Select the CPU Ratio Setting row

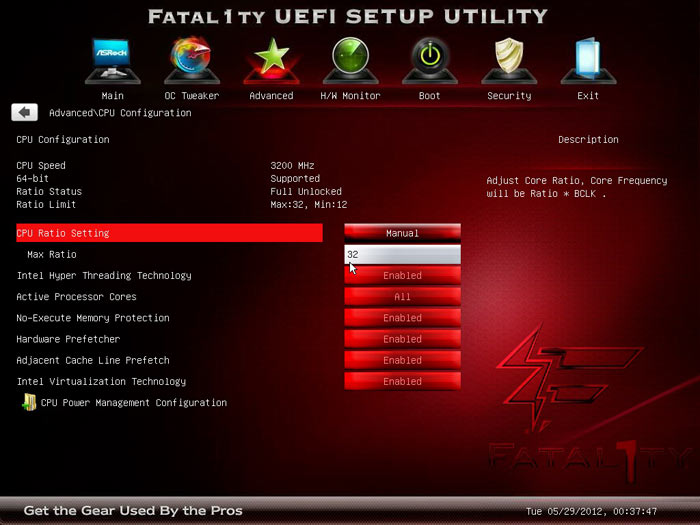click(169, 233)
